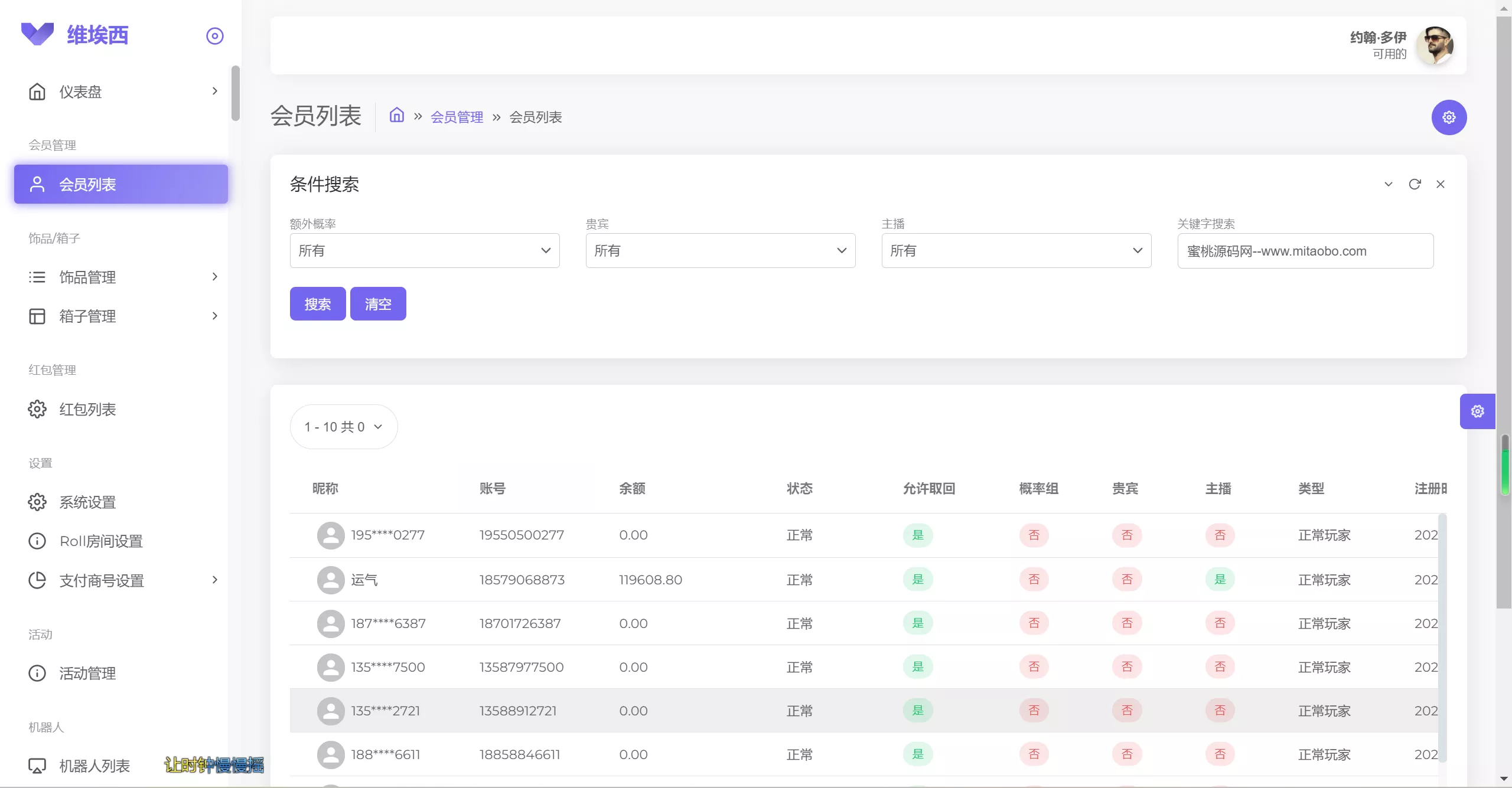Collapse the 条件搜索 panel via its chevron
This screenshot has width=1512, height=788.
pos(1388,184)
